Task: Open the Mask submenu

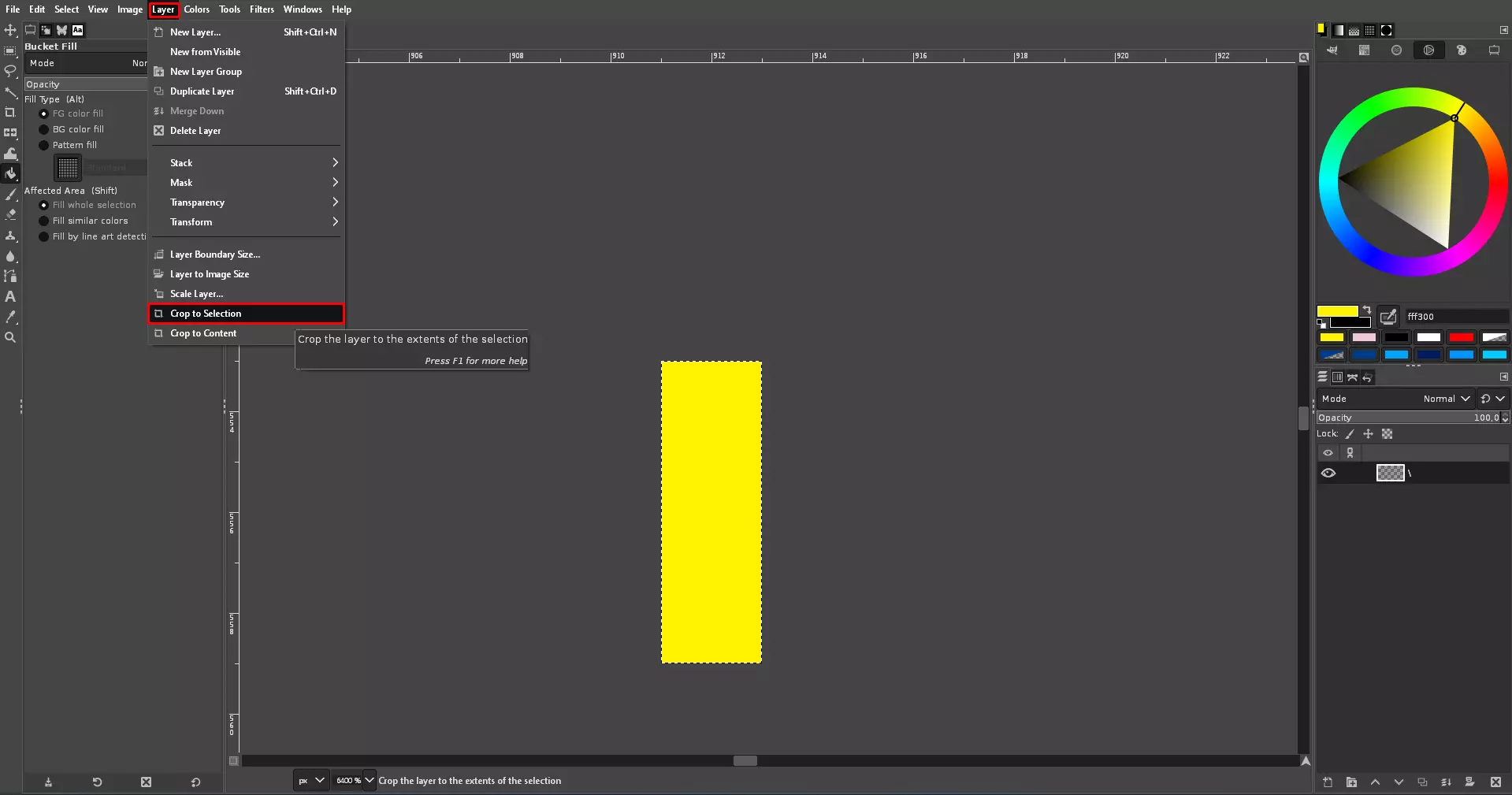Action: click(x=247, y=183)
